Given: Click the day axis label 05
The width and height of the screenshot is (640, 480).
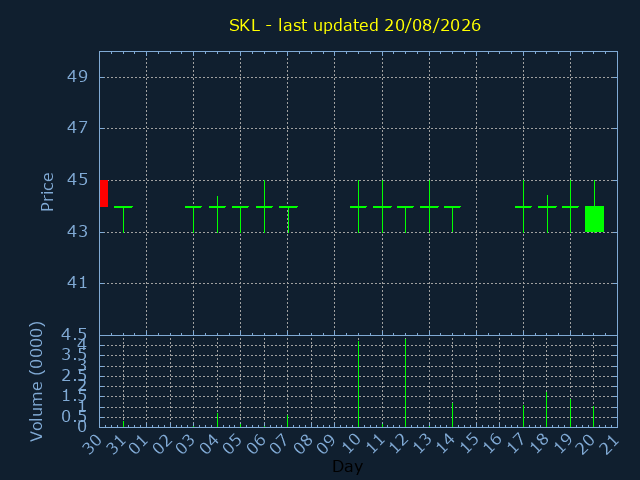Looking at the screenshot, I should pyautogui.click(x=233, y=444).
